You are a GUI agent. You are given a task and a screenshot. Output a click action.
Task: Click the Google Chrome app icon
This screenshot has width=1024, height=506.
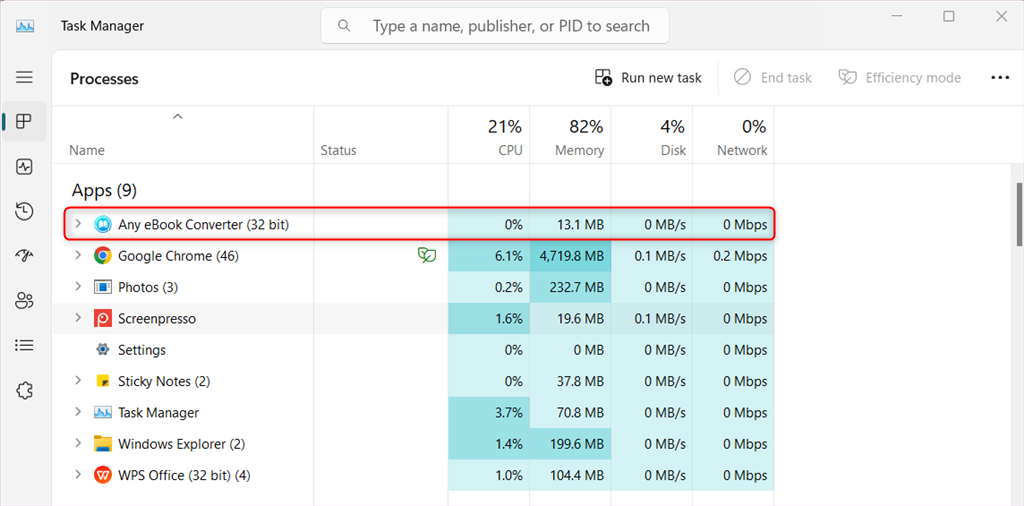[103, 256]
